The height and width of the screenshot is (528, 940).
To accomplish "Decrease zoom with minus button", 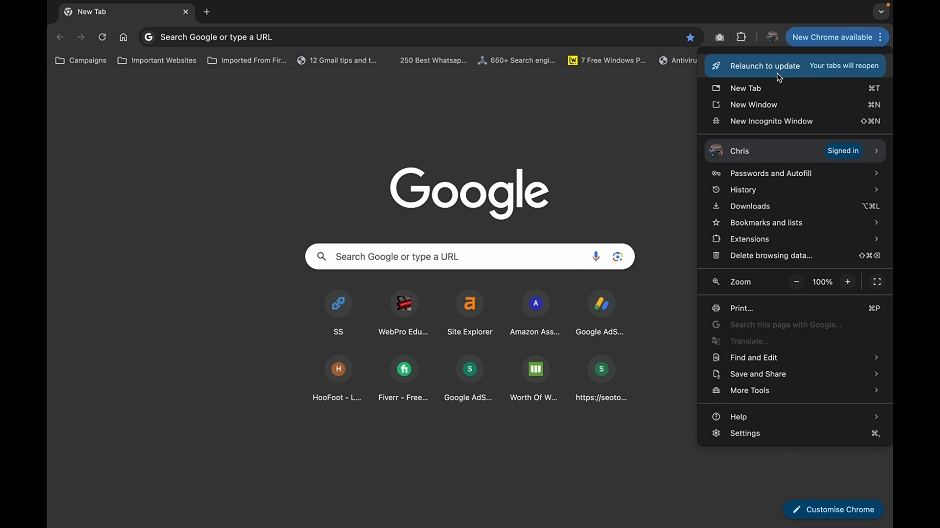I will point(797,282).
